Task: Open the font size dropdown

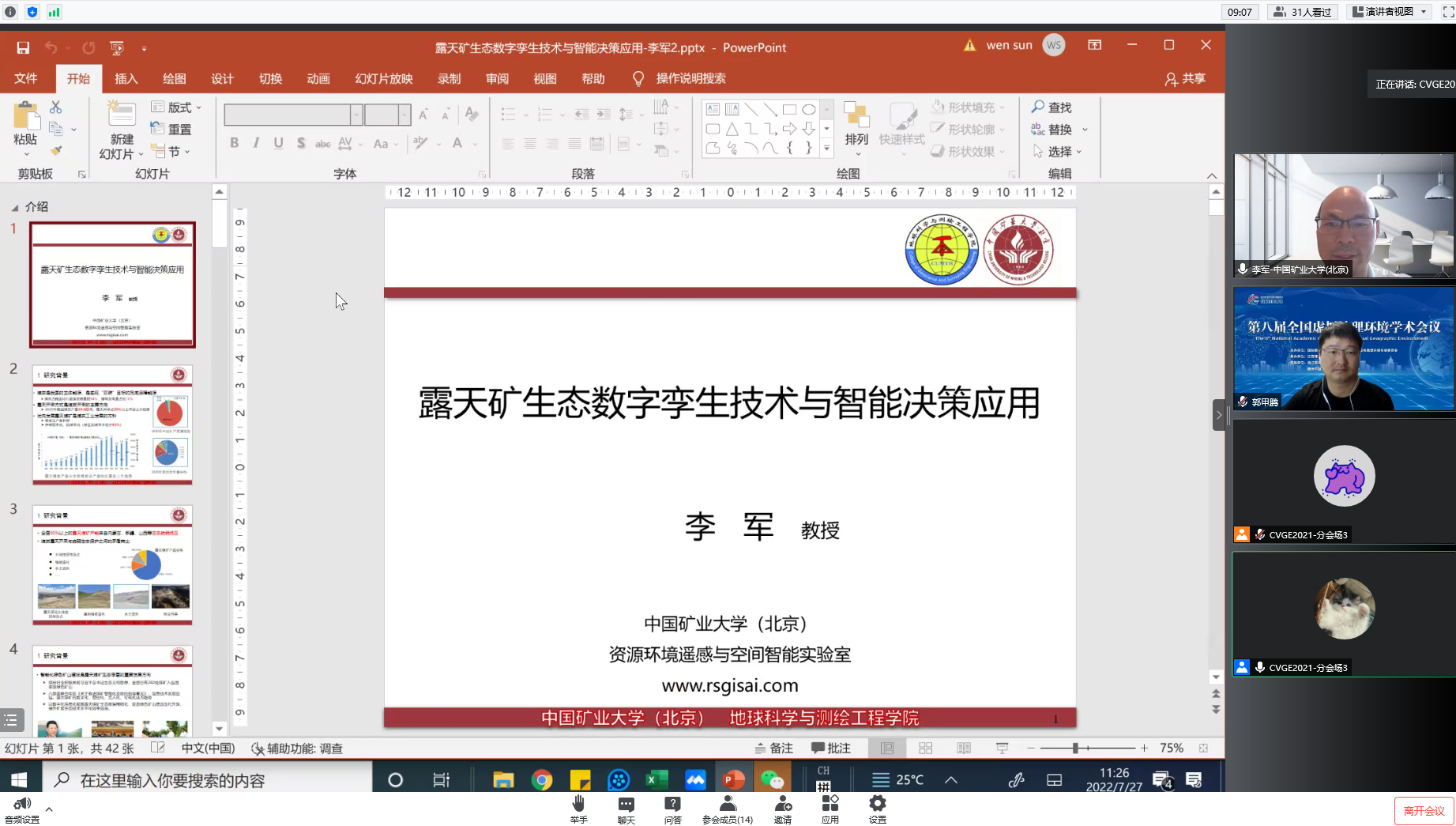Action: click(x=404, y=115)
